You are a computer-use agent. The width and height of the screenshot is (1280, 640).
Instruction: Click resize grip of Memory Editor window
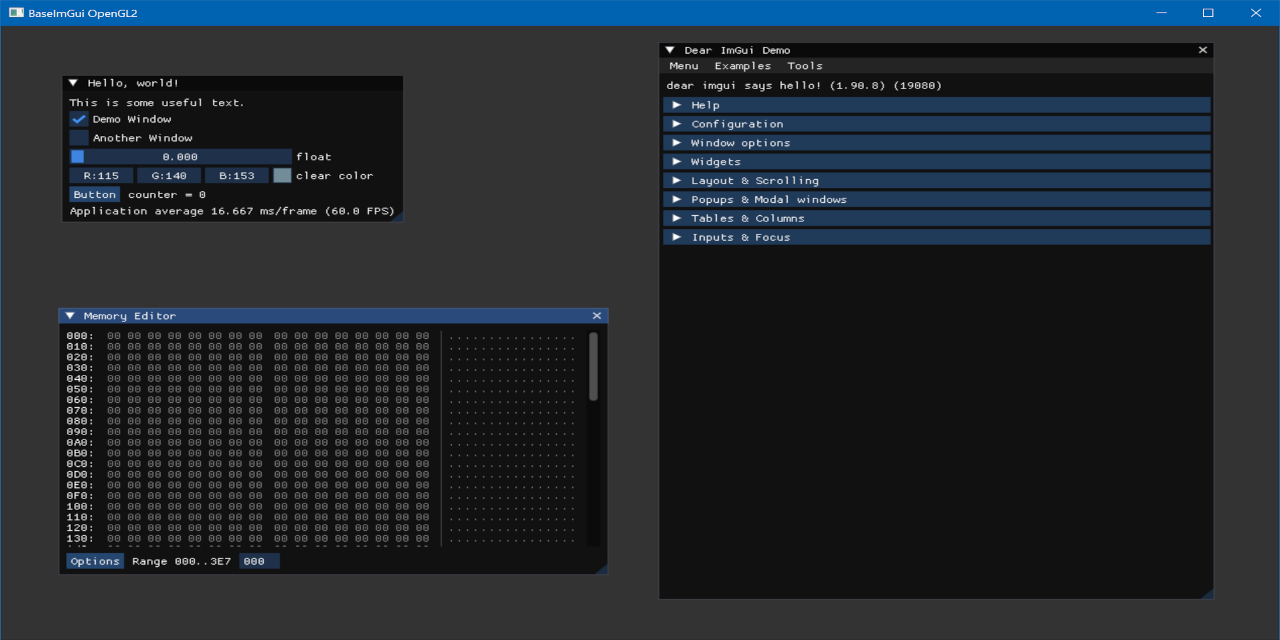tap(601, 568)
